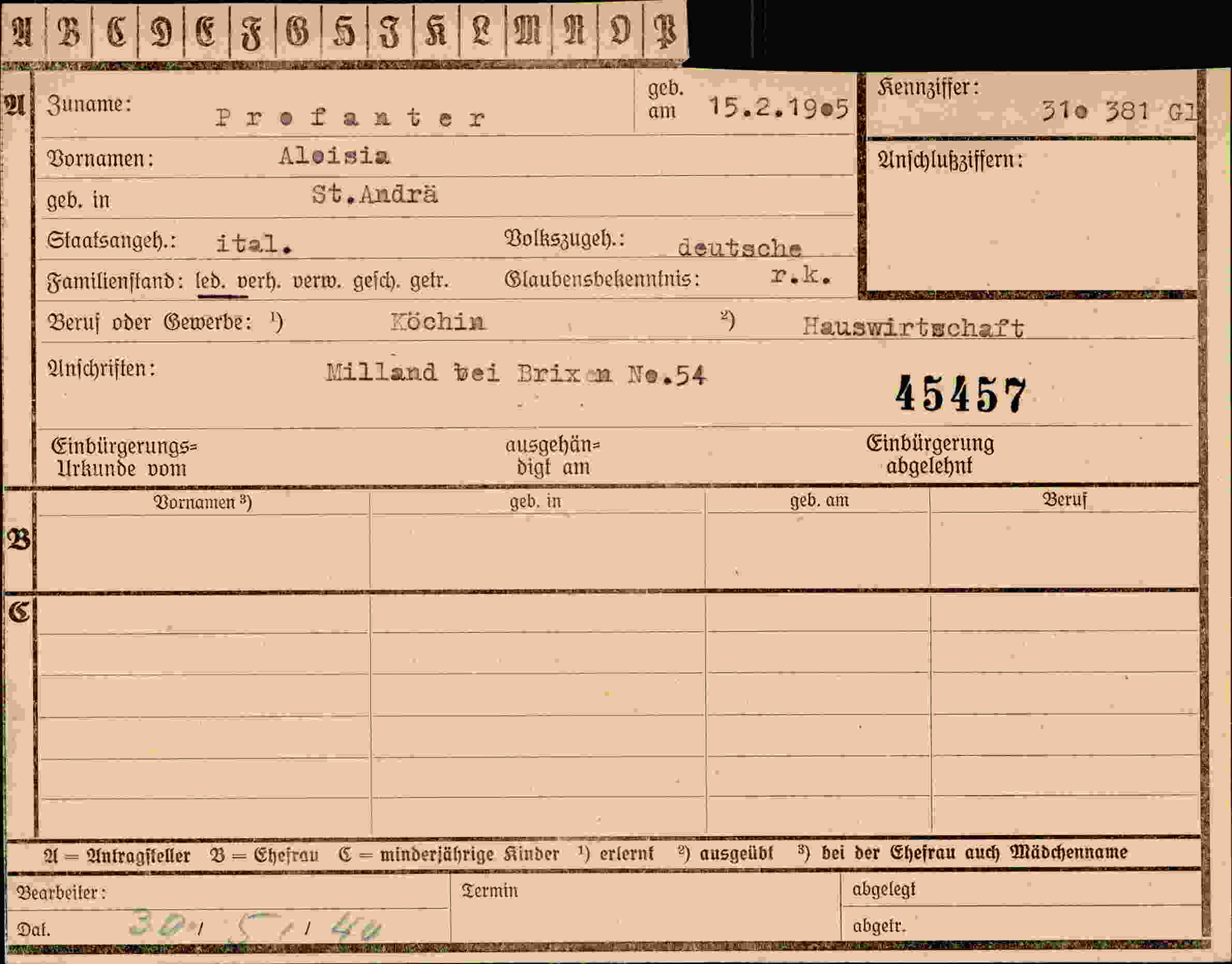1232x964 pixels.
Task: Click the stamped number '45457'
Action: pyautogui.click(x=961, y=394)
